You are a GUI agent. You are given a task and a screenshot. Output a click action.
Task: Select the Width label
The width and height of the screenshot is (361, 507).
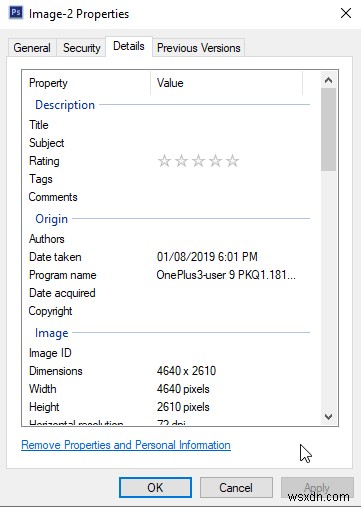pyautogui.click(x=43, y=389)
